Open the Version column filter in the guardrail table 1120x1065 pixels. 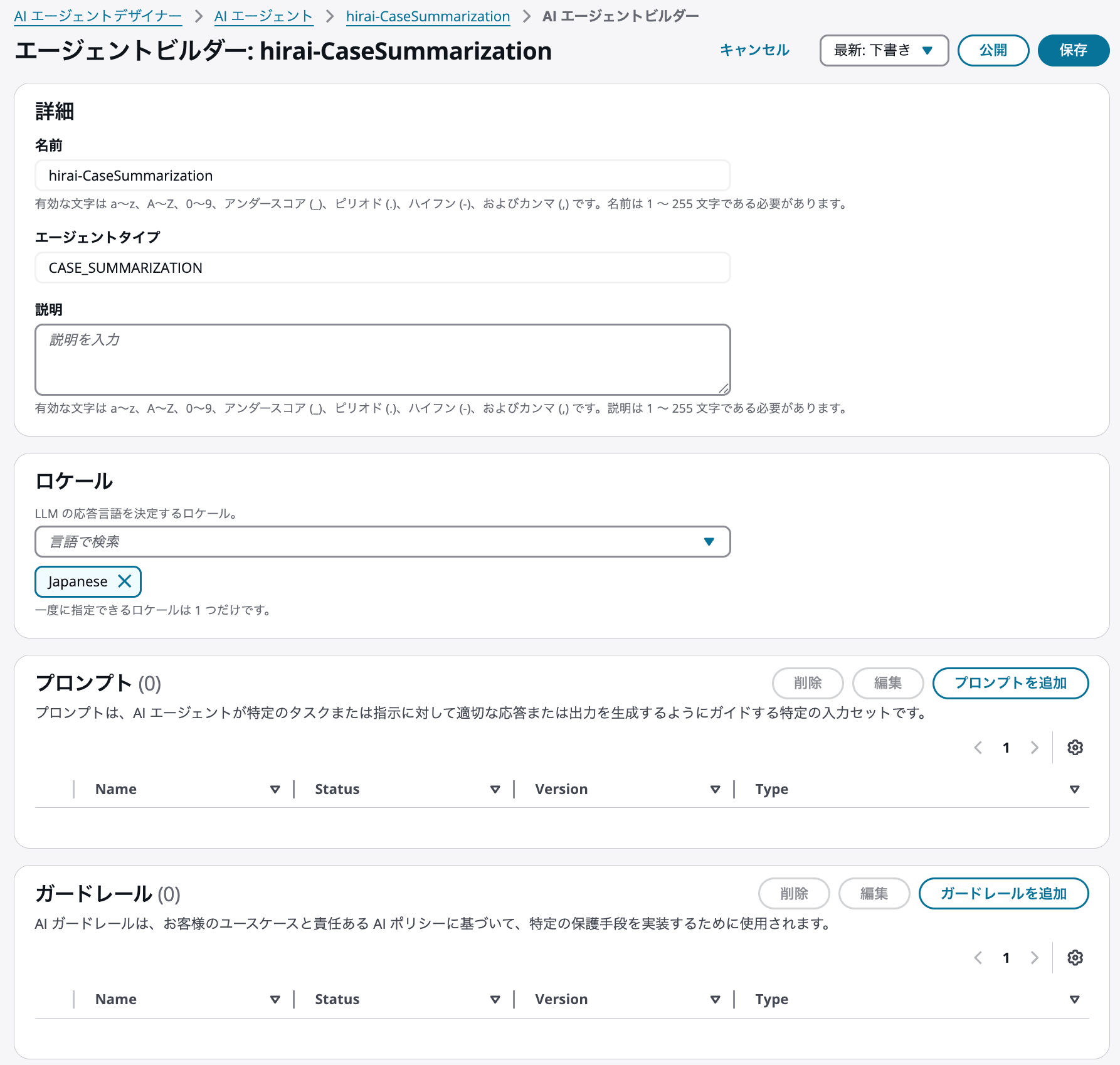pyautogui.click(x=715, y=999)
